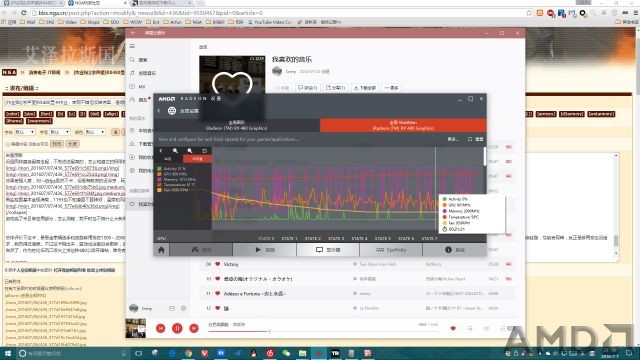The height and width of the screenshot is (360, 640).
Task: Open the third color dropdown in editor
Action: pyautogui.click(x=95, y=132)
